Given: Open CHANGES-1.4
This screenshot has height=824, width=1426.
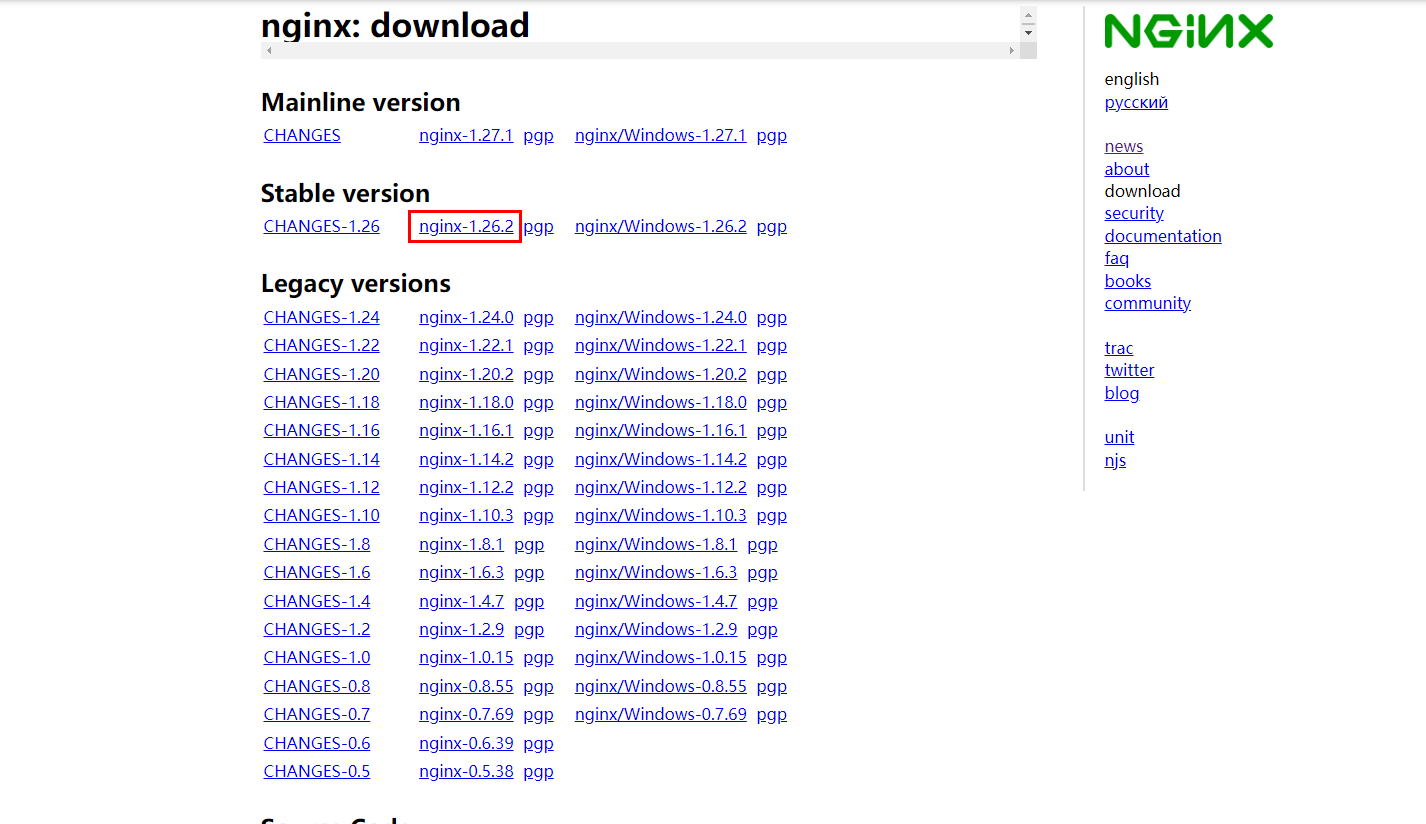Looking at the screenshot, I should 317,601.
